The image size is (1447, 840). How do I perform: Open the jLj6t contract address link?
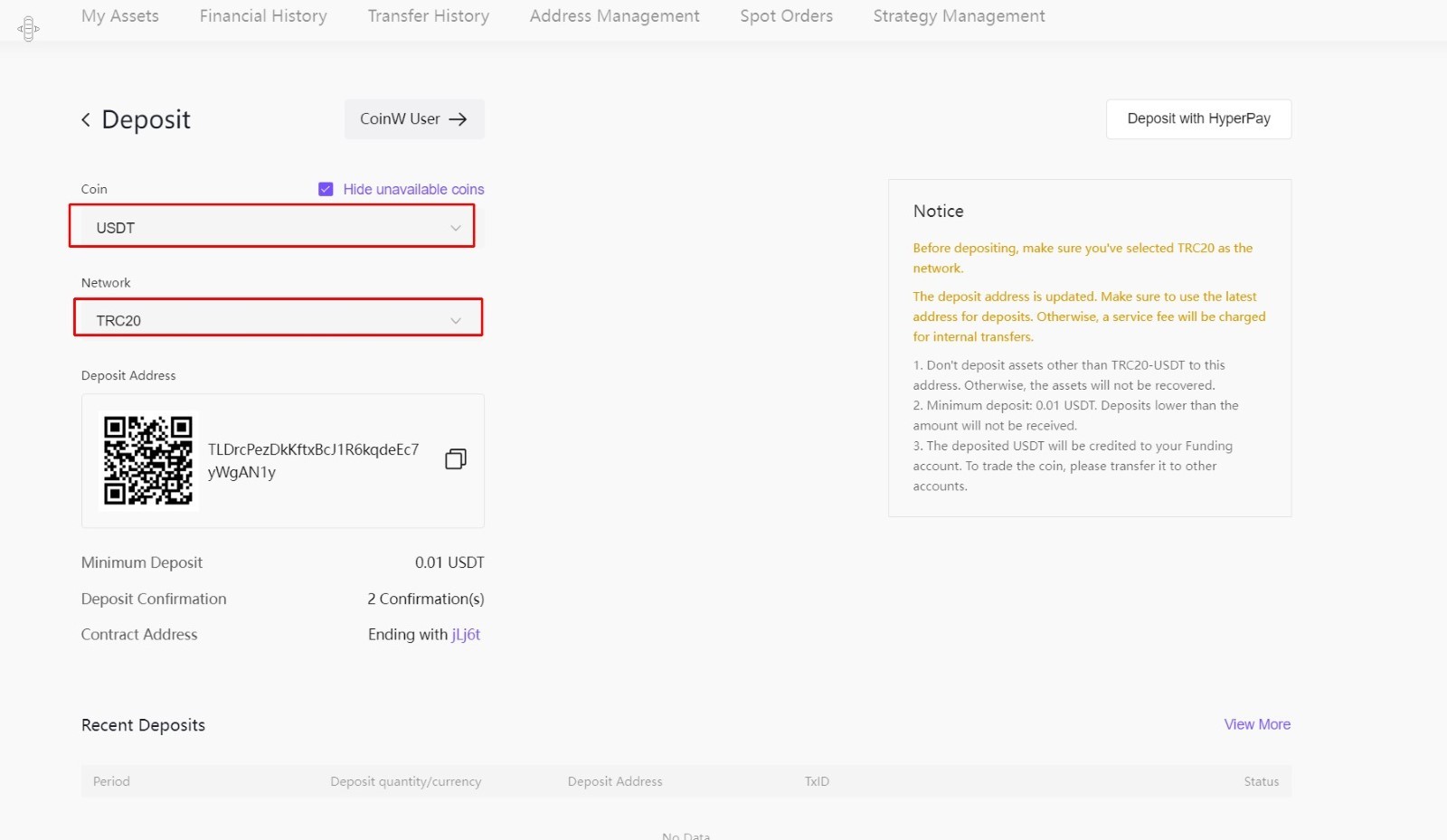466,635
